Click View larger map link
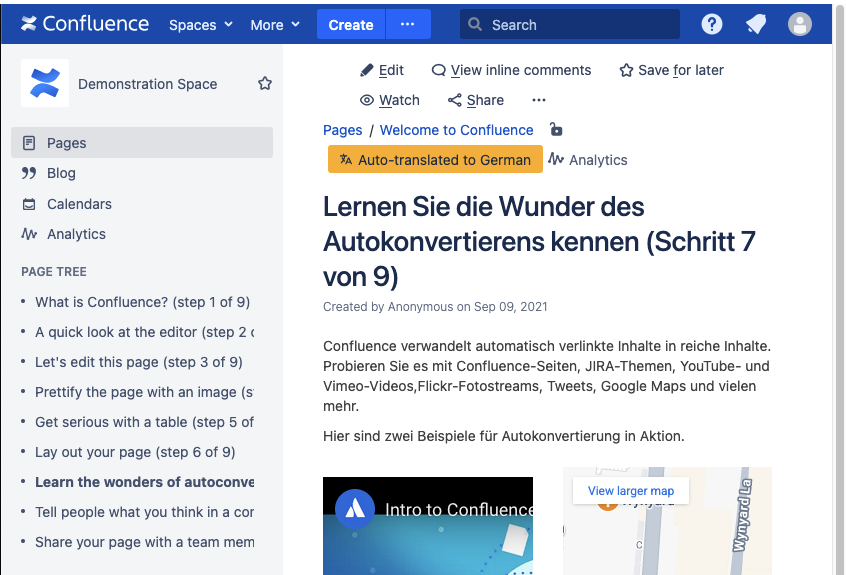This screenshot has width=846, height=575. pyautogui.click(x=631, y=491)
